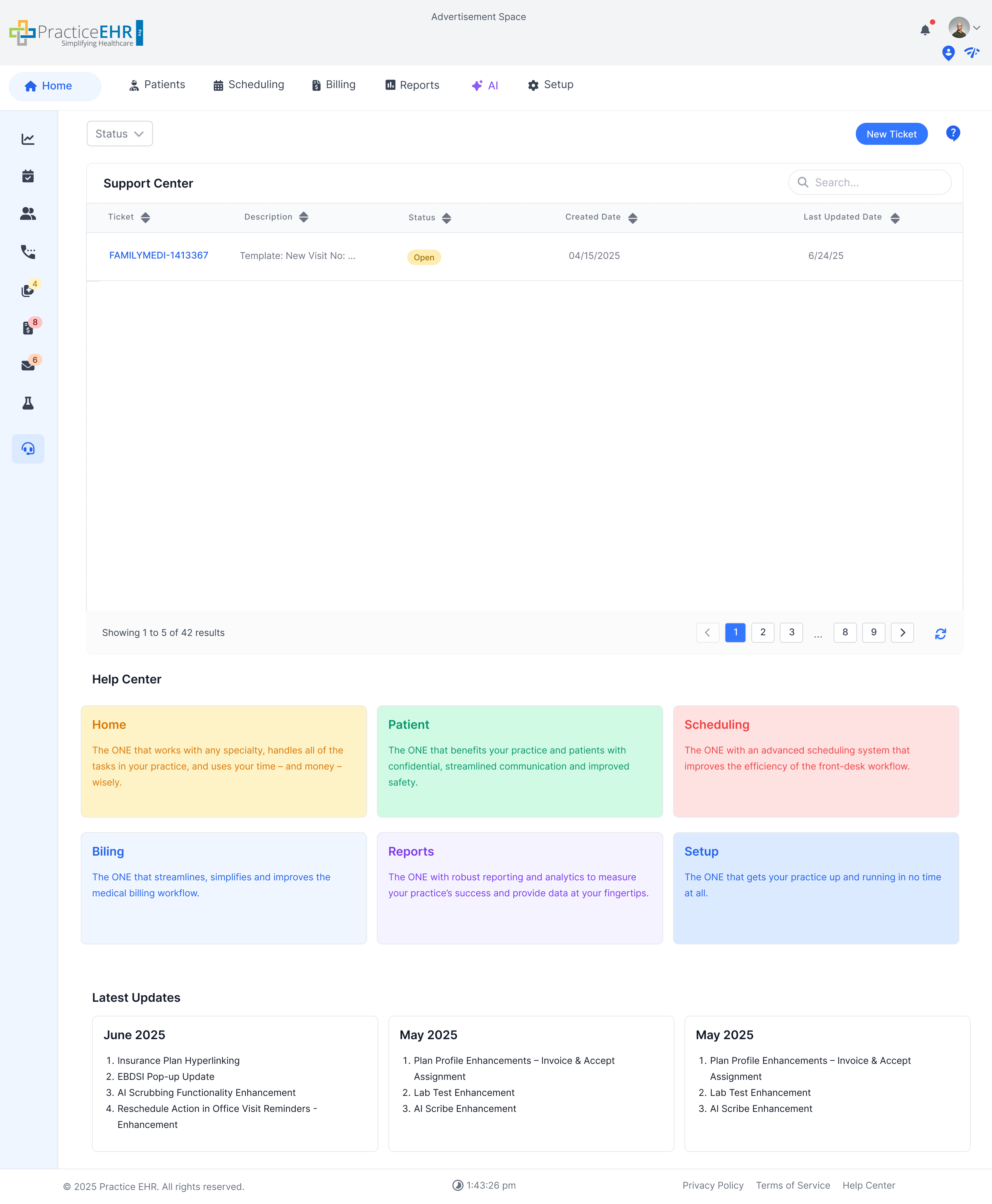992x1204 pixels.
Task: Open the notifications bell icon
Action: click(925, 30)
